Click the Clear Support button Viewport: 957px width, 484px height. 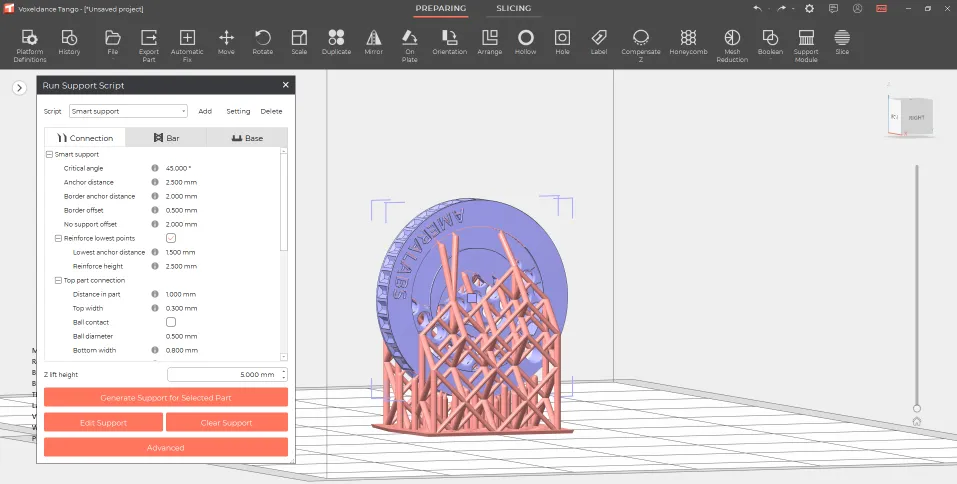[226, 422]
